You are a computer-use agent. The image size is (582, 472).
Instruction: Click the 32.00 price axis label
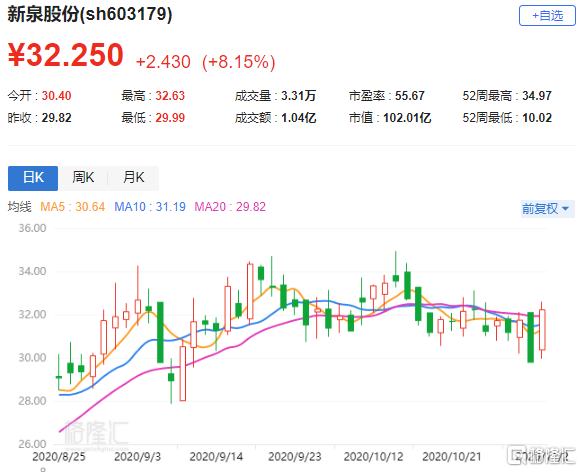point(32,315)
